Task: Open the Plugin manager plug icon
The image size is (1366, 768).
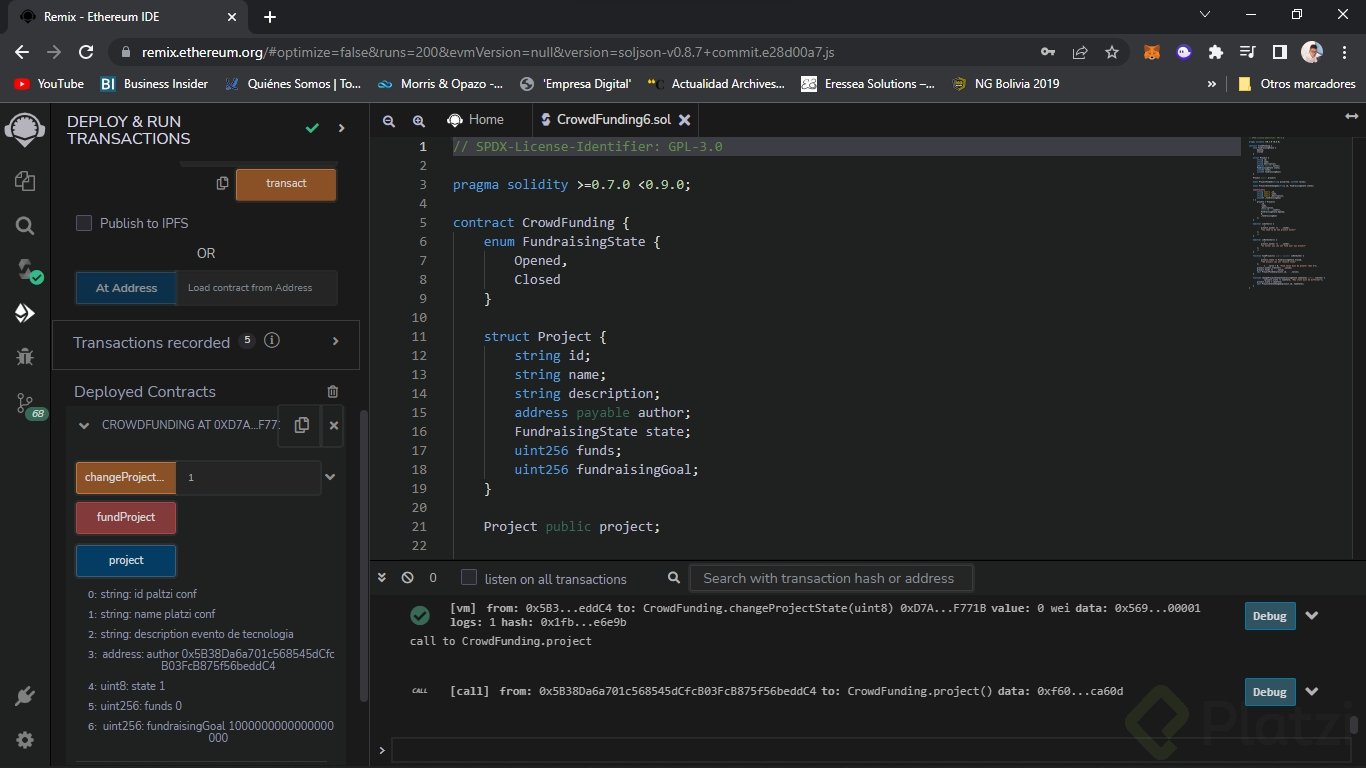Action: (x=25, y=696)
